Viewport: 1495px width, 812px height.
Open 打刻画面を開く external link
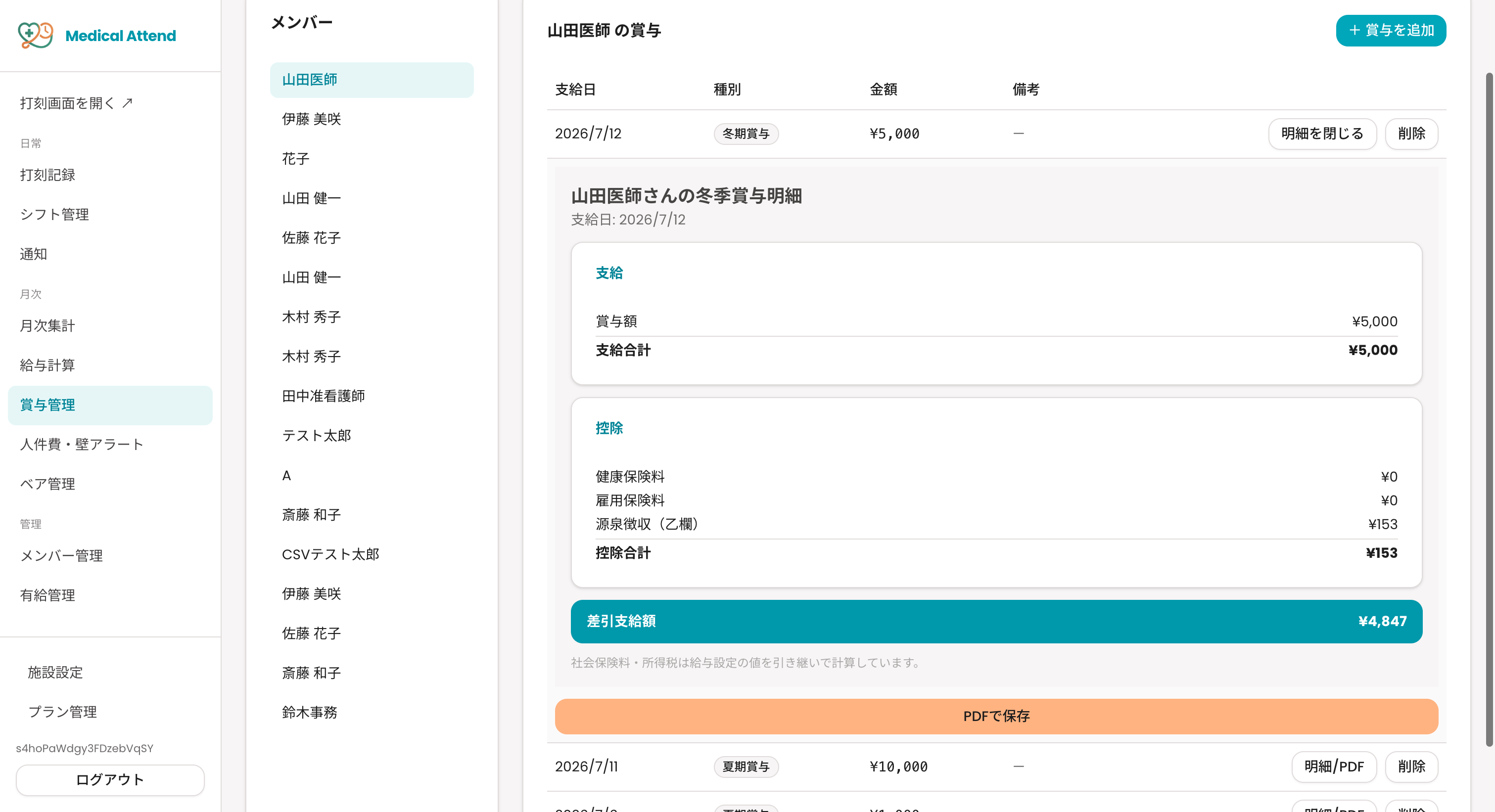(77, 103)
